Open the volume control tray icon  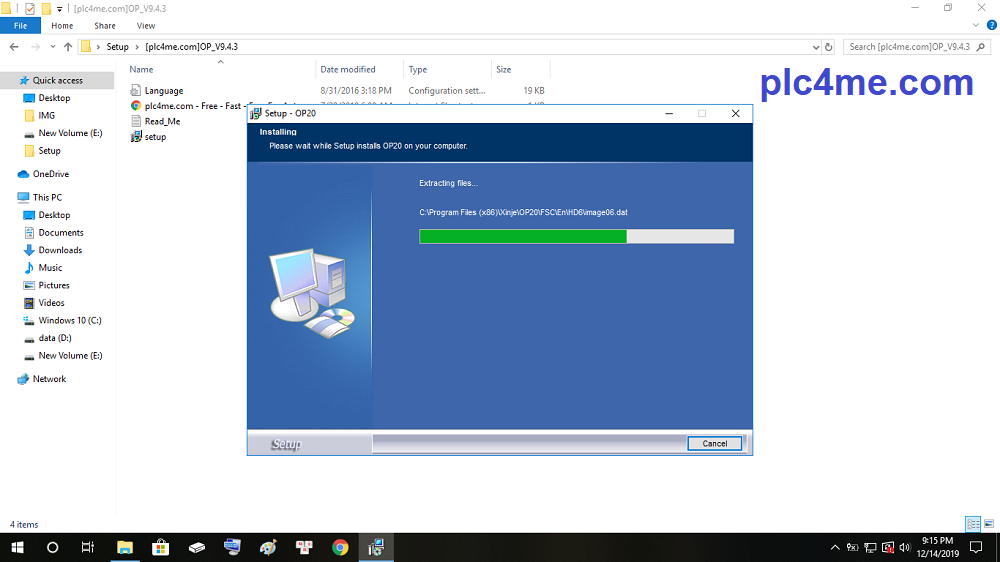pos(905,547)
